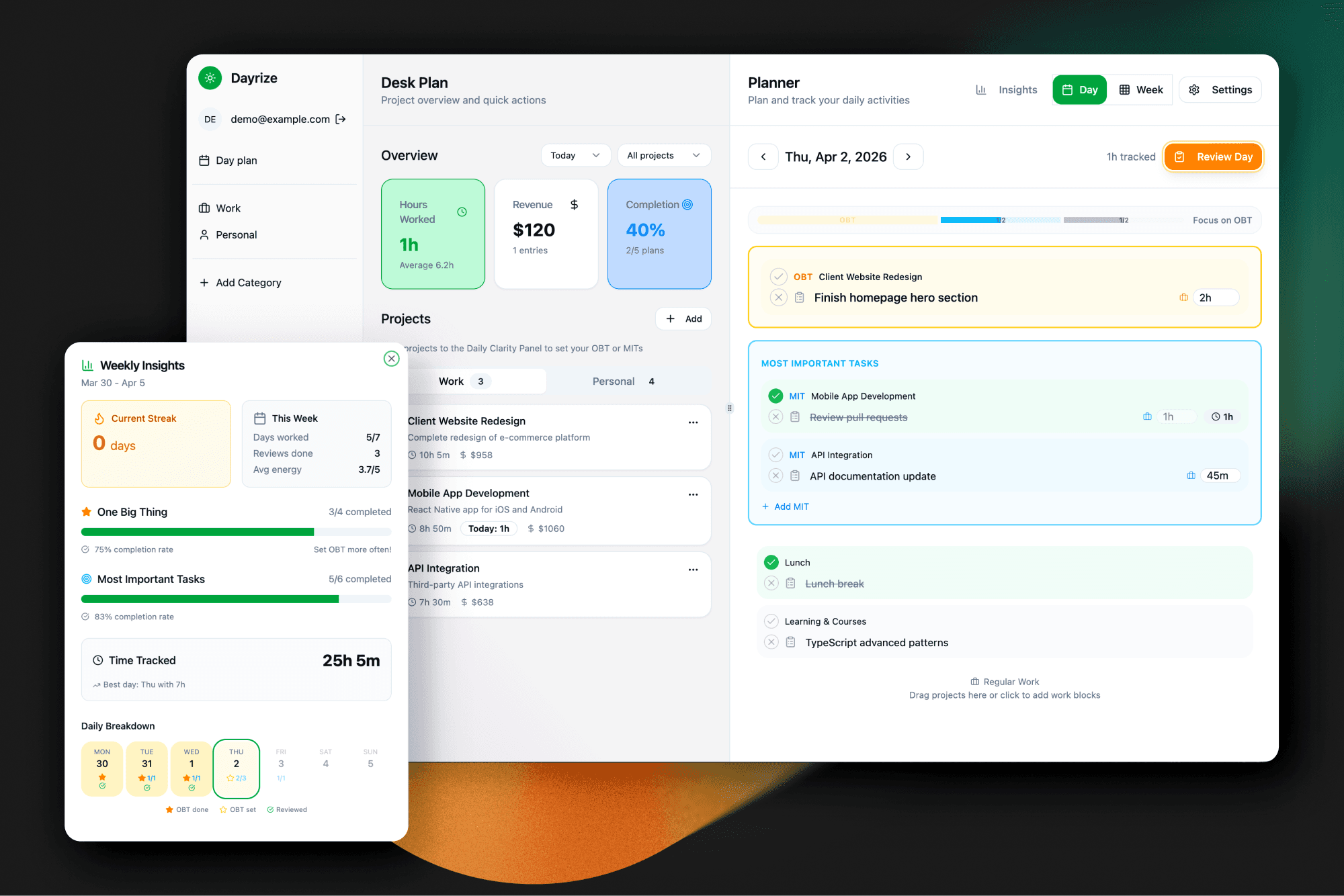
Task: Expand the All projects filter dropdown
Action: (663, 155)
